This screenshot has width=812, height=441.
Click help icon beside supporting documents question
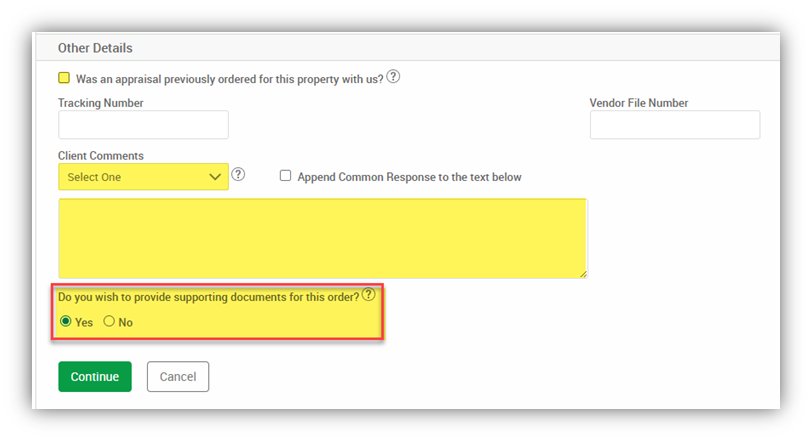(x=369, y=295)
